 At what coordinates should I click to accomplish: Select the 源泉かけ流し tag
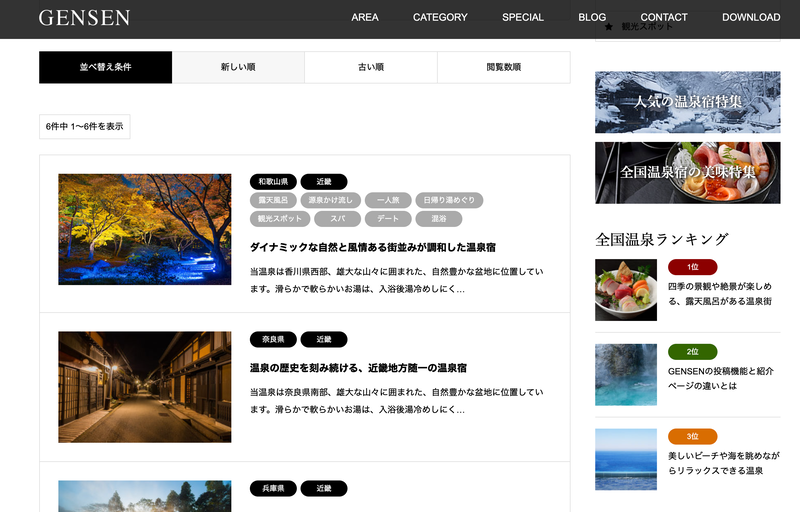(x=331, y=200)
